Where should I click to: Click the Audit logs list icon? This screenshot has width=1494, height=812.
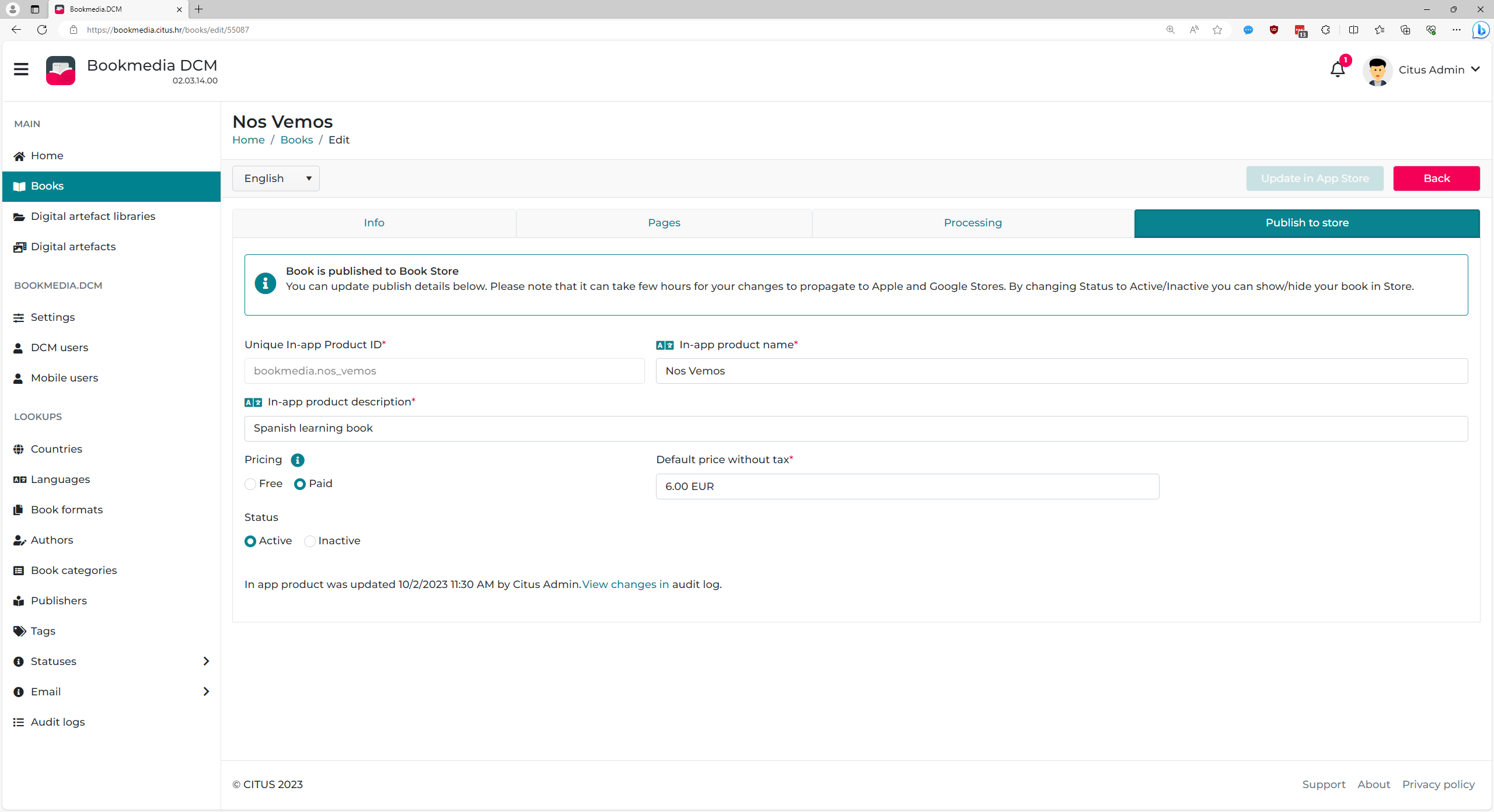19,722
